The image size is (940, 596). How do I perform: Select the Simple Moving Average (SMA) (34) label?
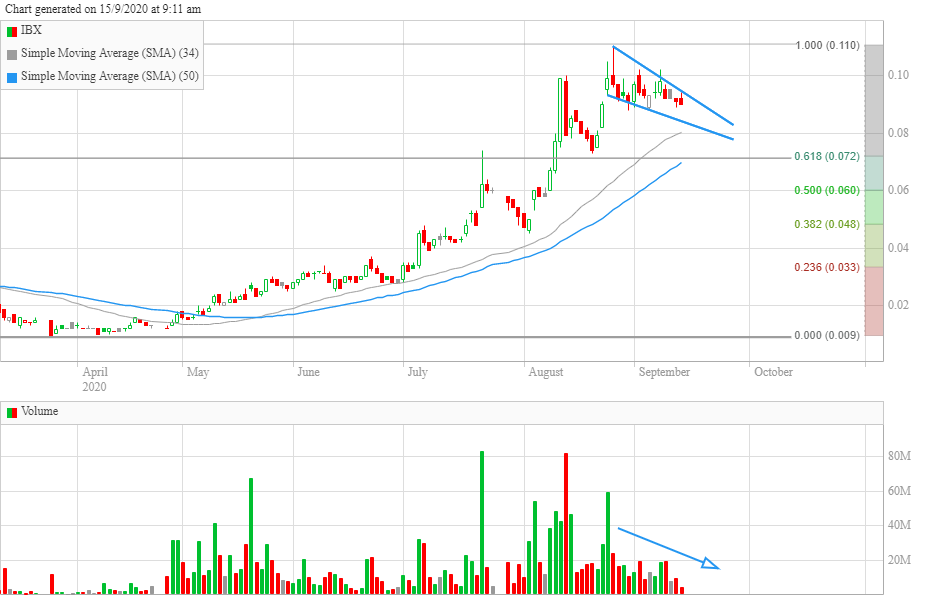[x=110, y=53]
